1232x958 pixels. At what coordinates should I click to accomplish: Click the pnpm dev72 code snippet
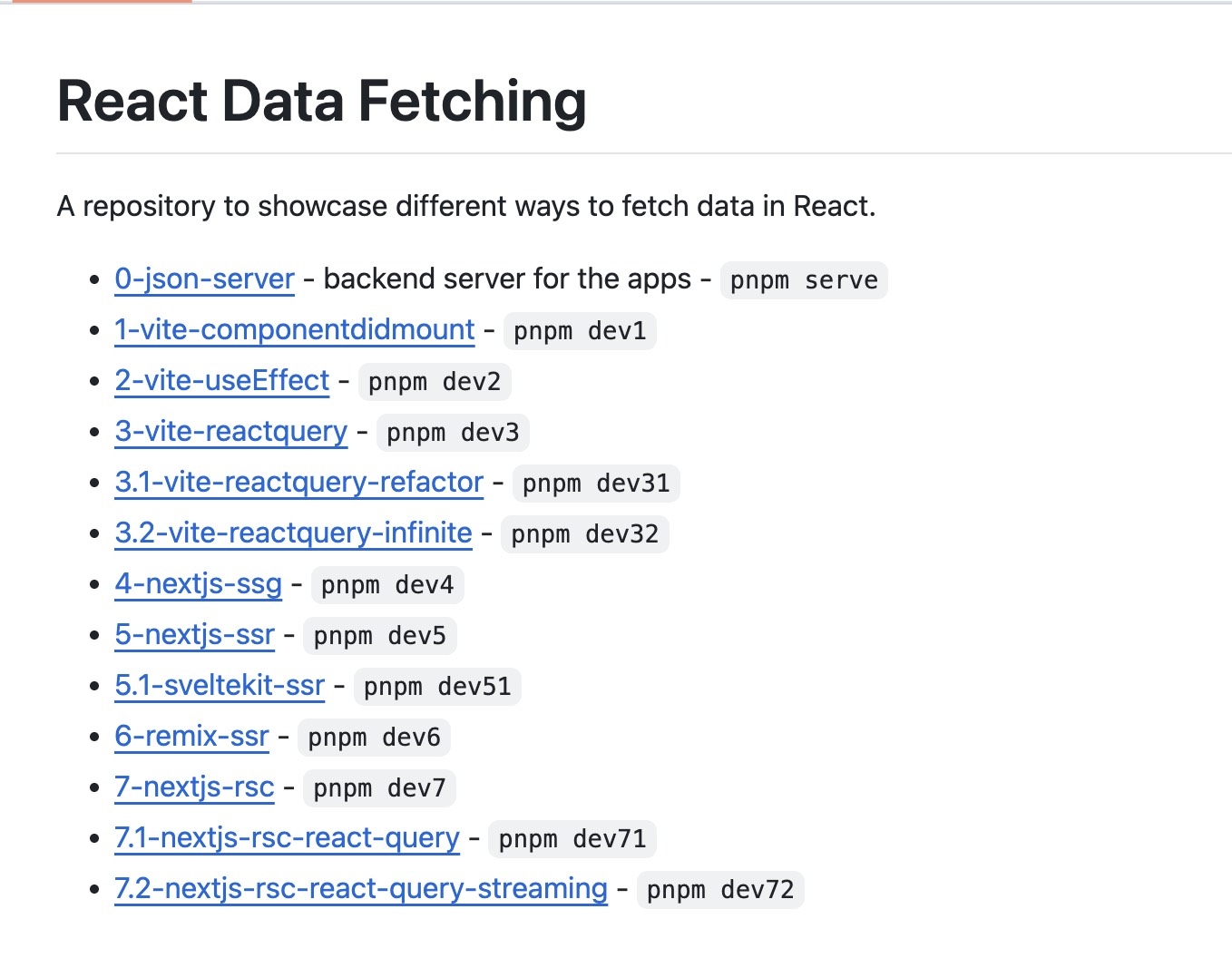(x=720, y=890)
